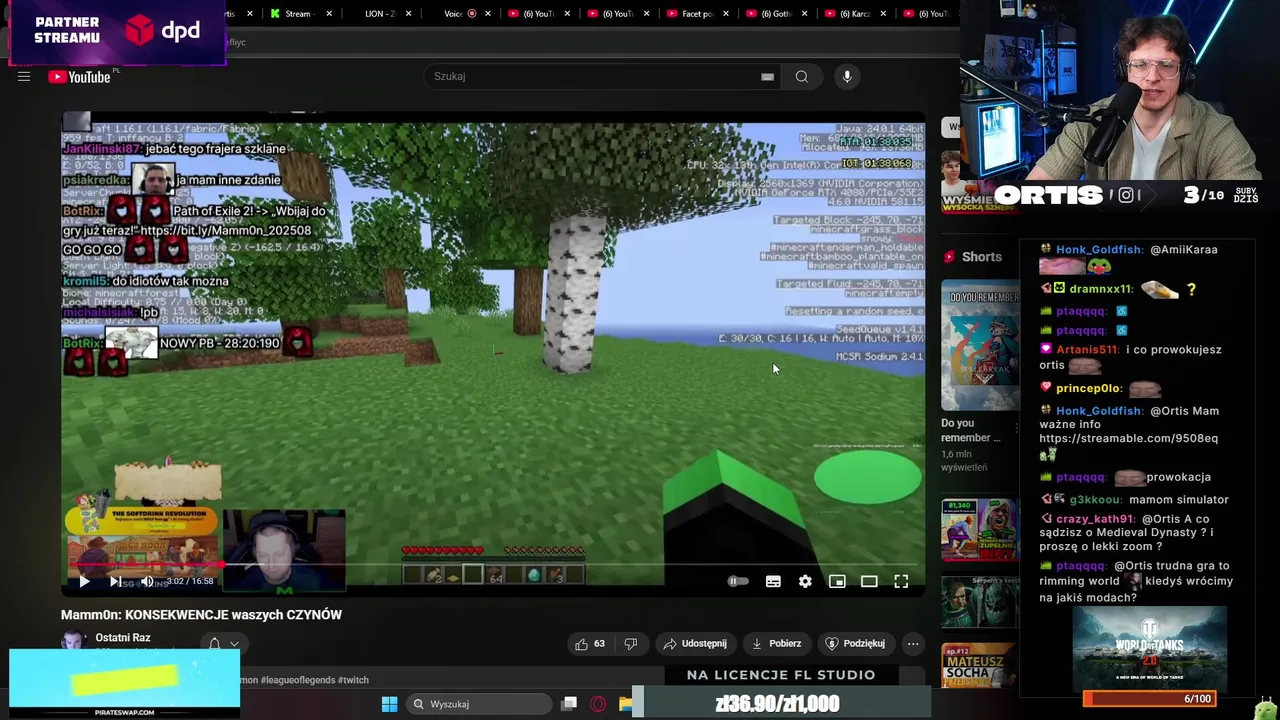Toggle the autoplay switch in player
The height and width of the screenshot is (720, 1280).
coord(738,581)
